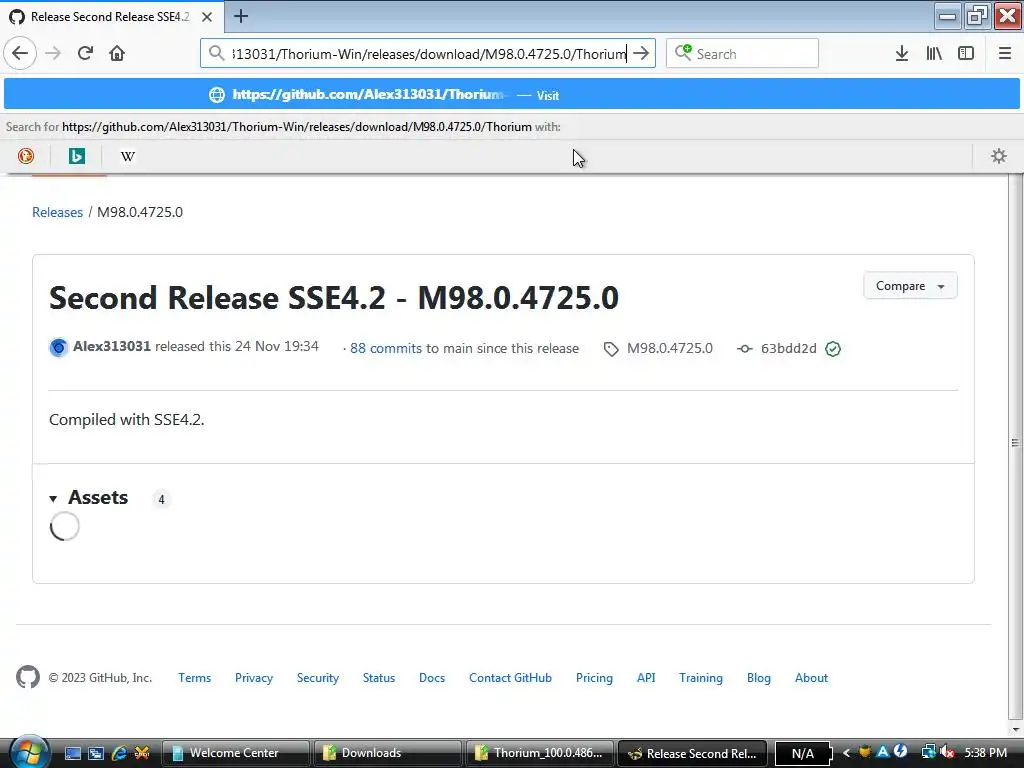Click the 5:38 PM clock

click(985, 753)
